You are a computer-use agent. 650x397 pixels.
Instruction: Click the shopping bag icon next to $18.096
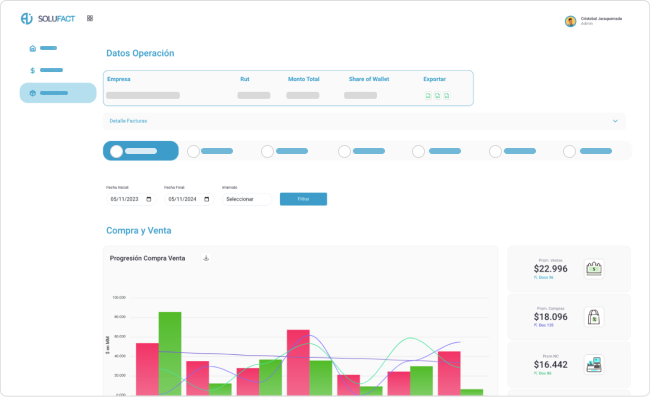[x=594, y=317]
